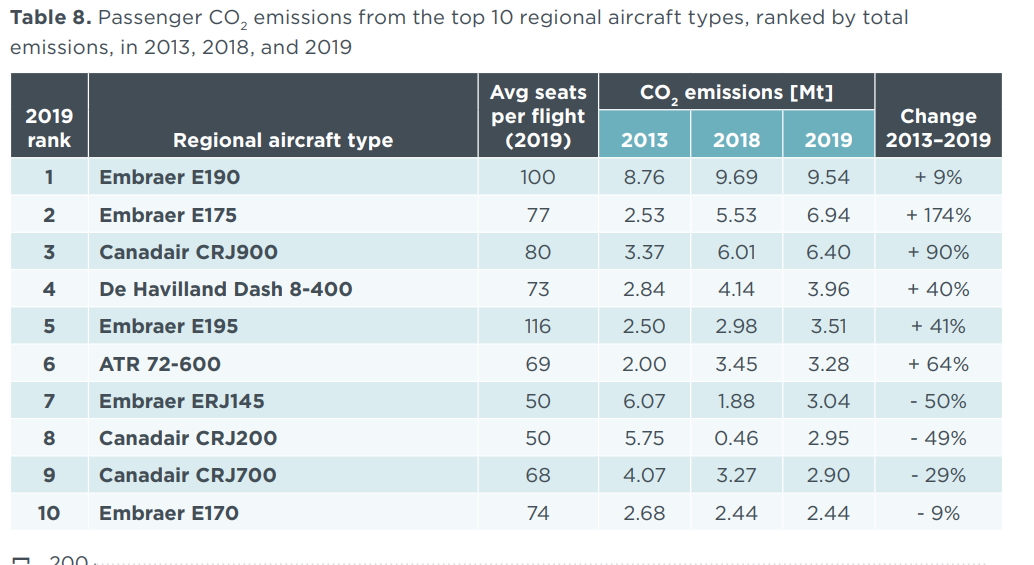Click the 2019 emissions column header
1034x565 pixels.
coord(828,140)
